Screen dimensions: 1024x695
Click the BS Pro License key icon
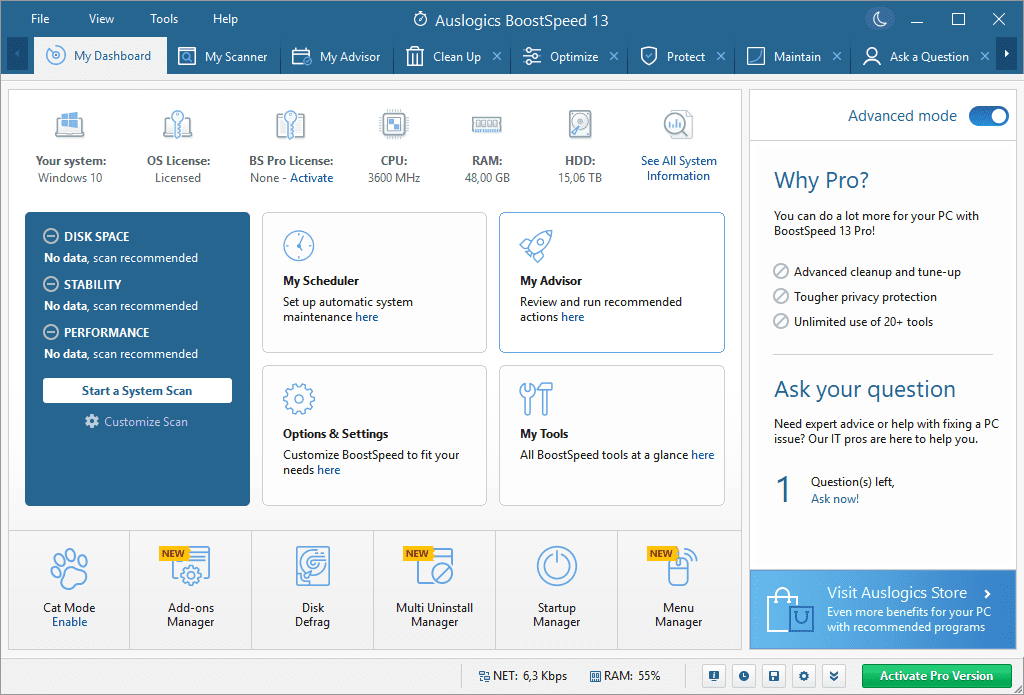[291, 125]
